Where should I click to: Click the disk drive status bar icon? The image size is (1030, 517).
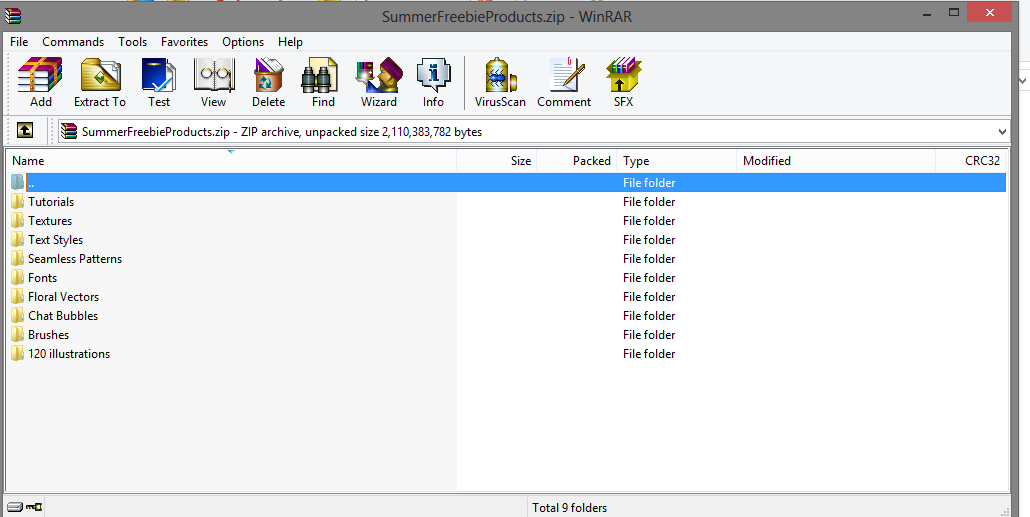(x=14, y=507)
